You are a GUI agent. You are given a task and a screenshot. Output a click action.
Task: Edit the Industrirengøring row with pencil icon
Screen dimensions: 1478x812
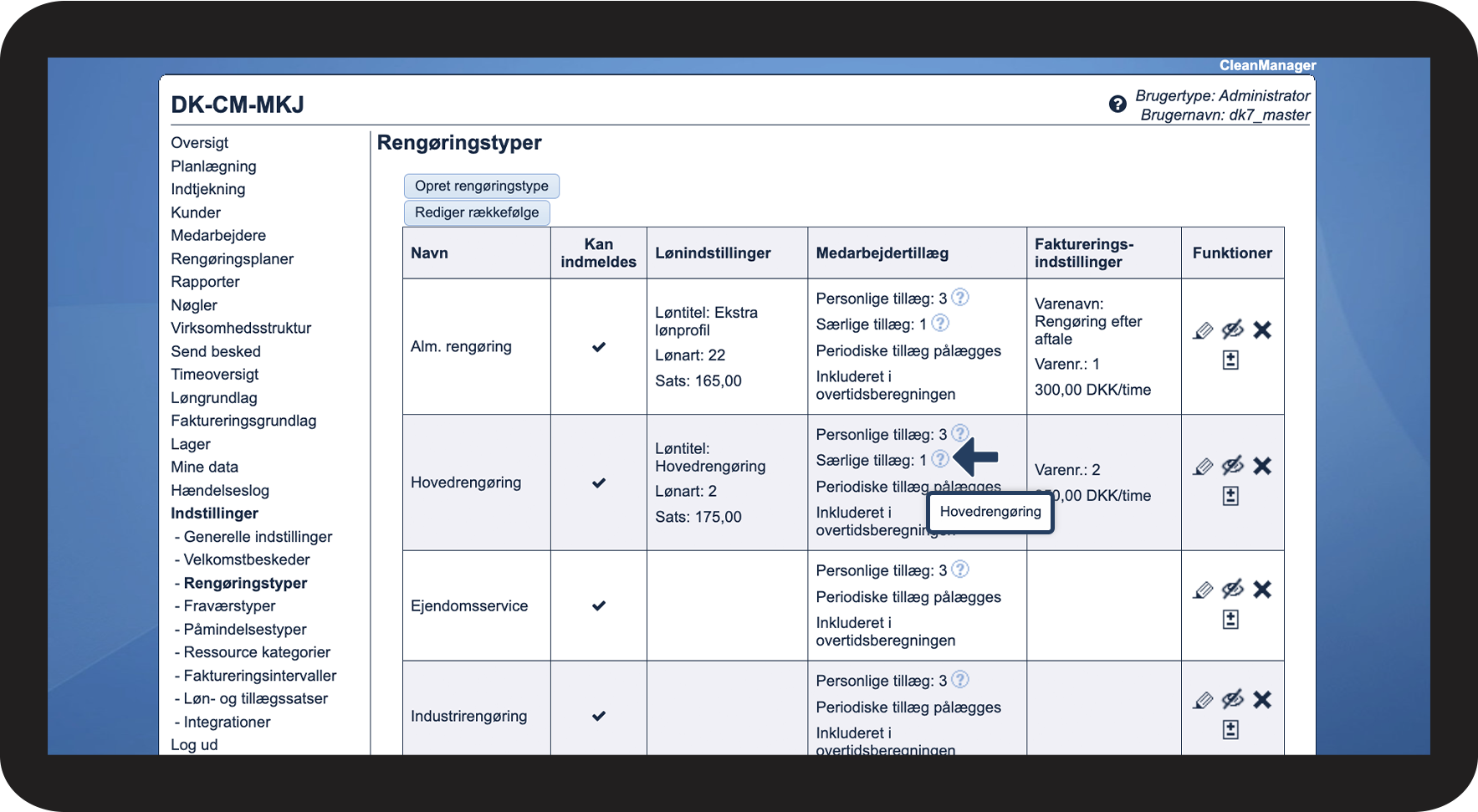coord(1203,700)
